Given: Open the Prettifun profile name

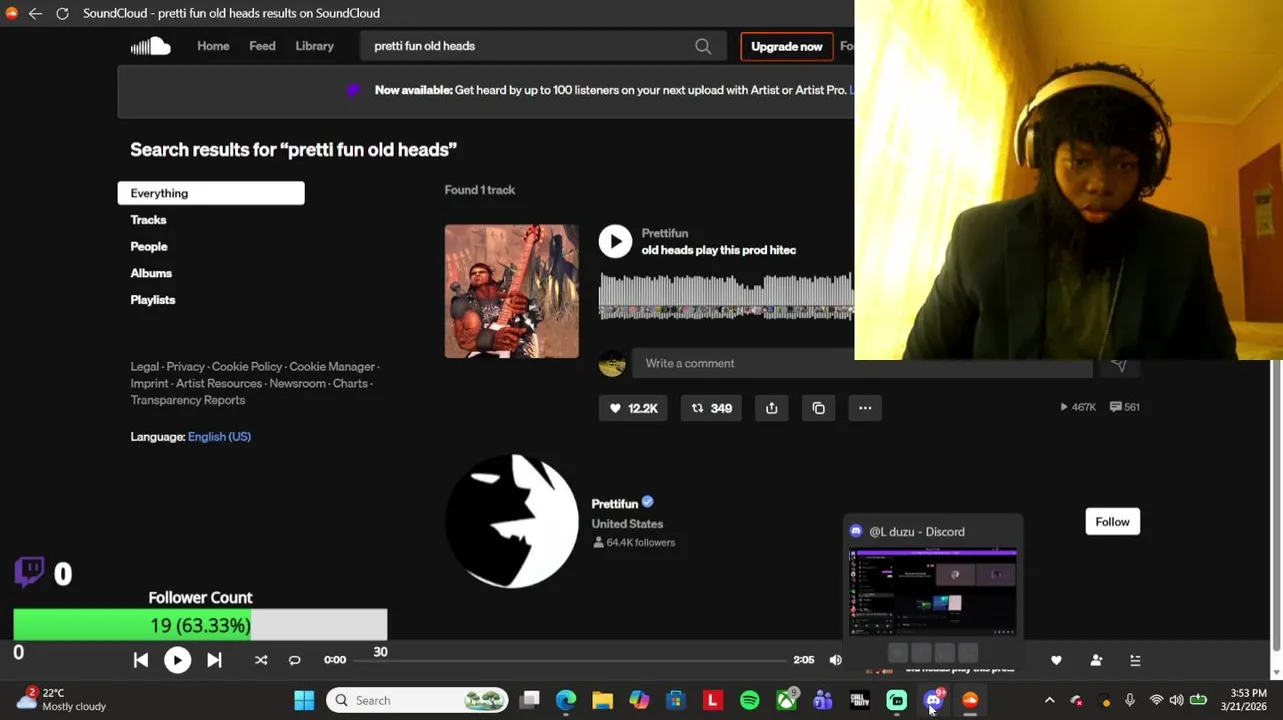Looking at the screenshot, I should 614,504.
